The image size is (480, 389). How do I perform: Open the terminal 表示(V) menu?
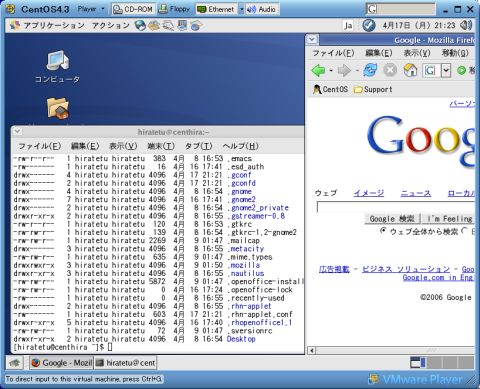pyautogui.click(x=123, y=146)
